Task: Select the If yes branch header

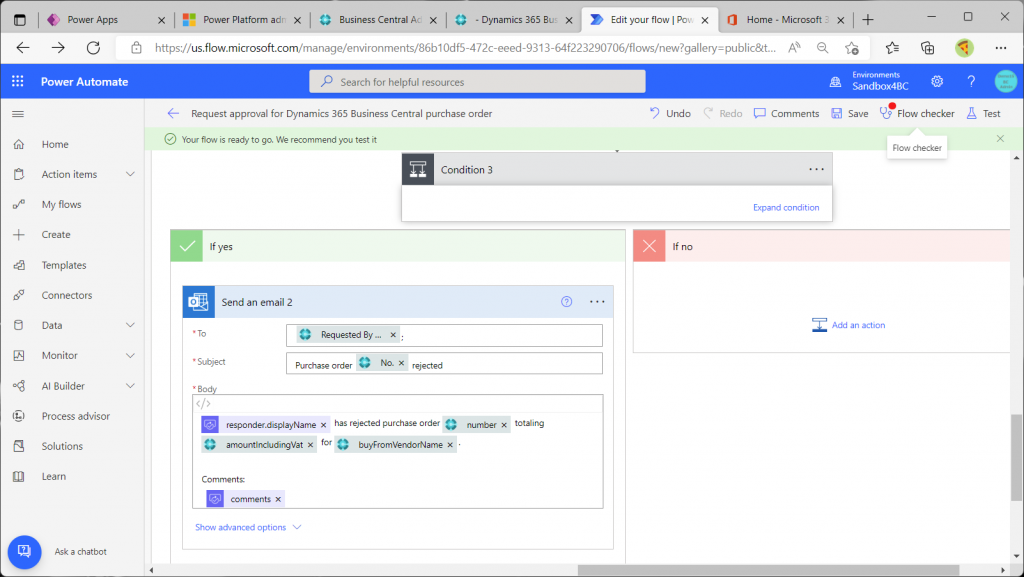Action: coord(398,246)
